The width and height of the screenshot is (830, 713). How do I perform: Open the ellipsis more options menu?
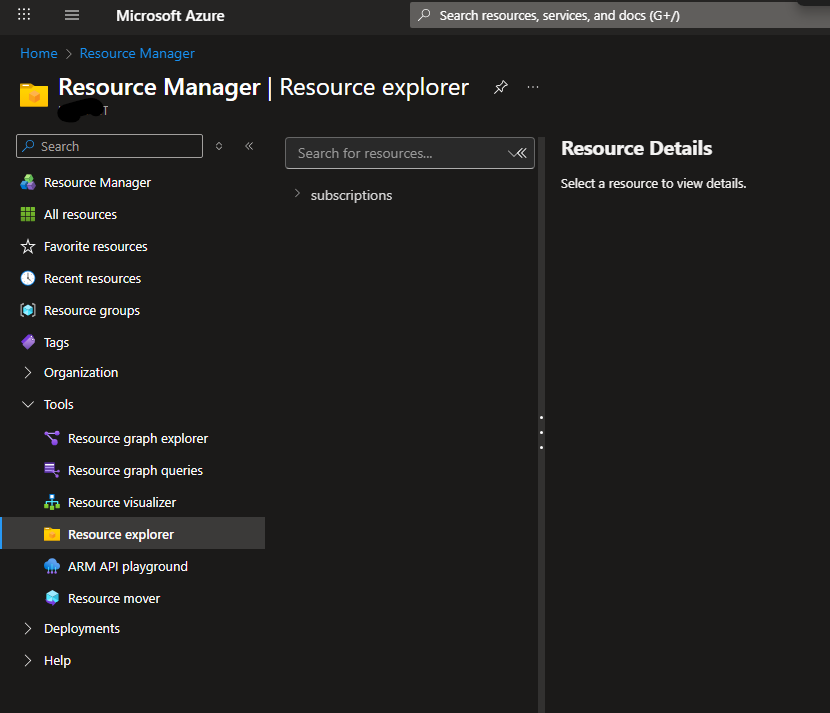click(x=533, y=88)
